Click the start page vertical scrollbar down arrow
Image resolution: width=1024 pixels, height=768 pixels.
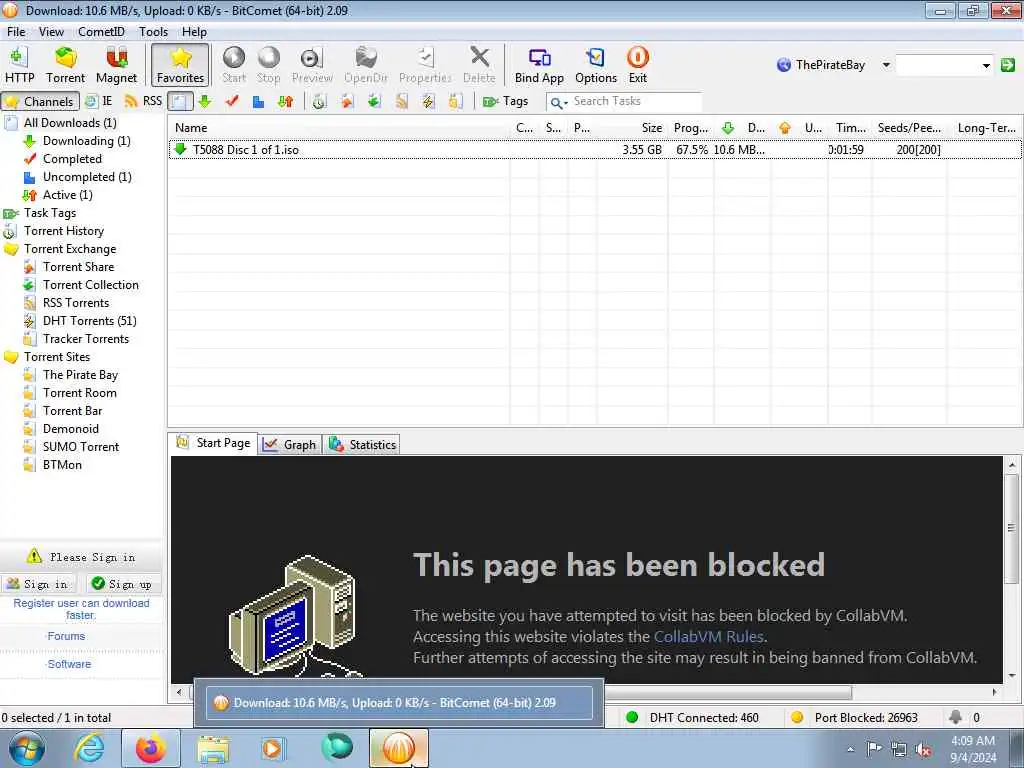(x=1012, y=676)
